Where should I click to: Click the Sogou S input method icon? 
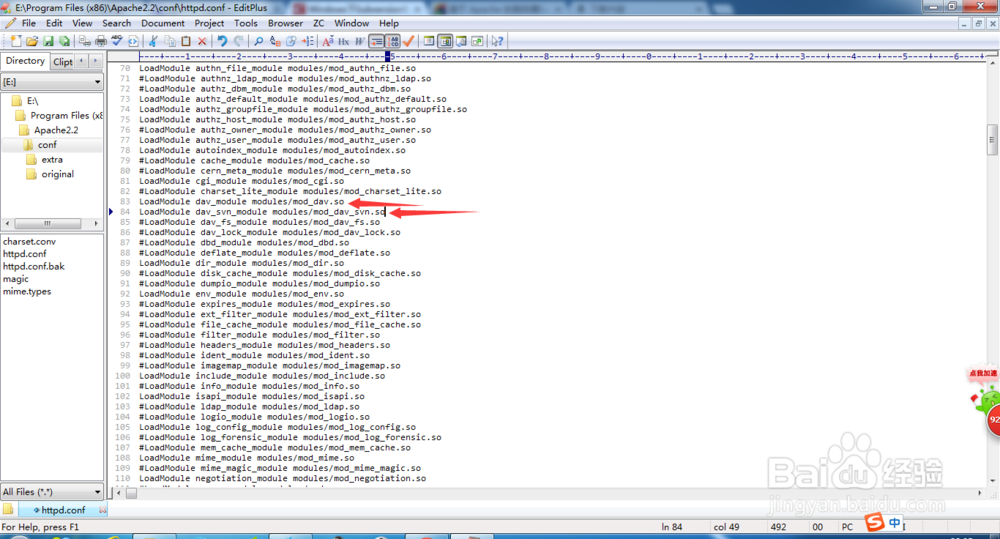pyautogui.click(x=874, y=522)
